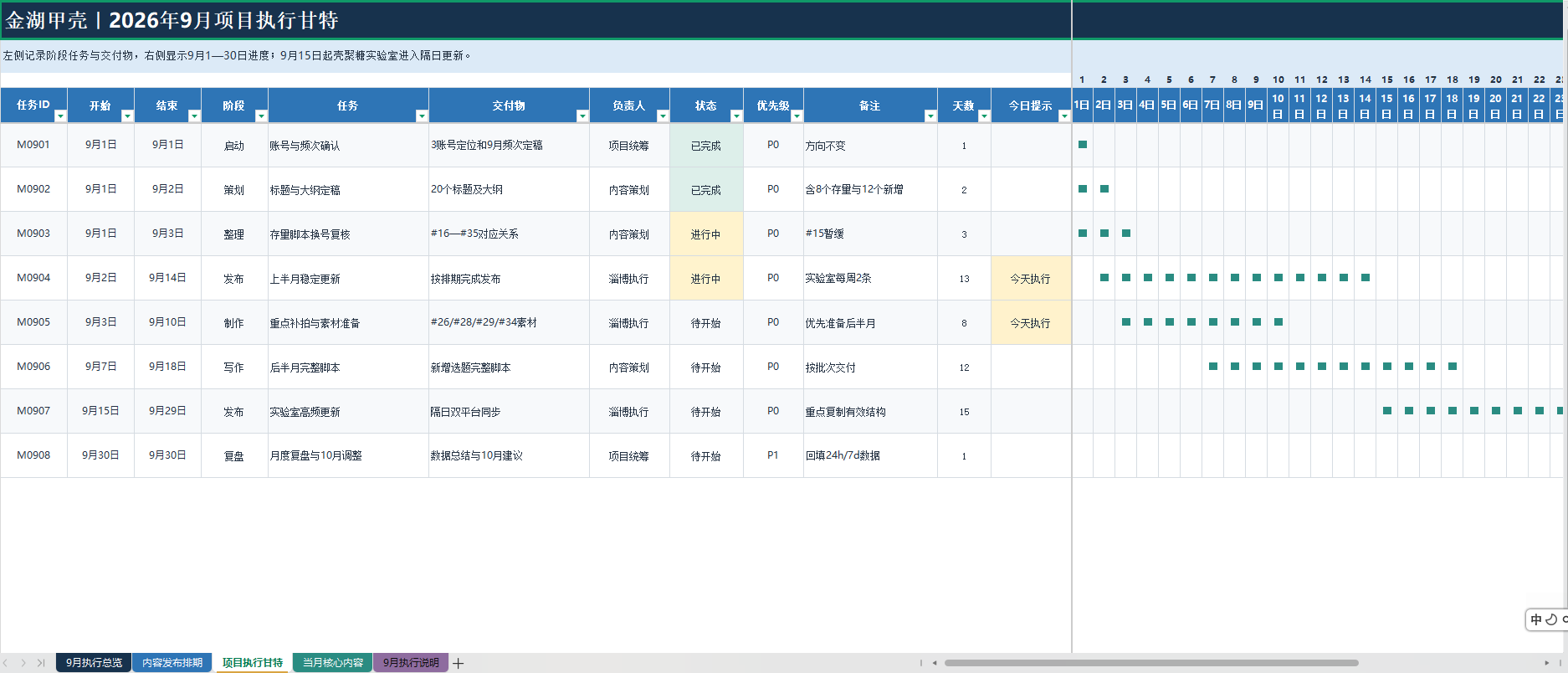Click the input method 中 indicator

pyautogui.click(x=1536, y=619)
